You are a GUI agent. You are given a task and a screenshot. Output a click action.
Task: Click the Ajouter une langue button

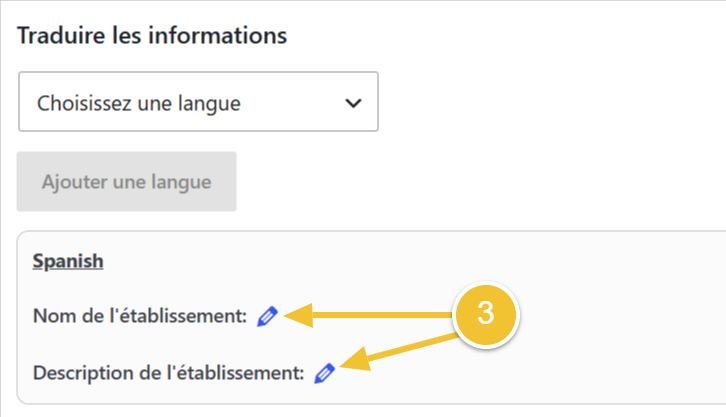[126, 181]
